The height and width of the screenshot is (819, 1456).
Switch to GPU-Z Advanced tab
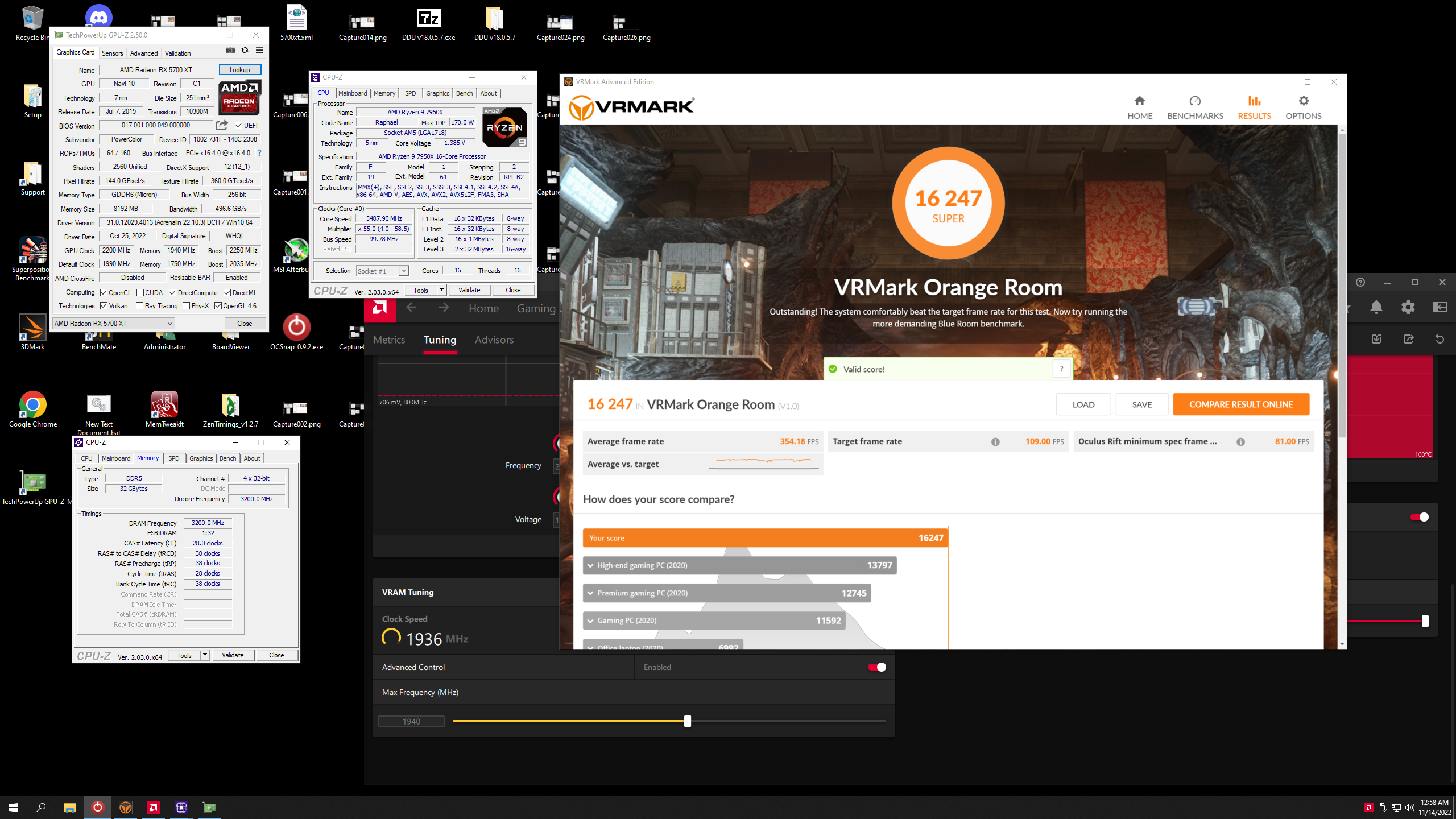point(144,53)
